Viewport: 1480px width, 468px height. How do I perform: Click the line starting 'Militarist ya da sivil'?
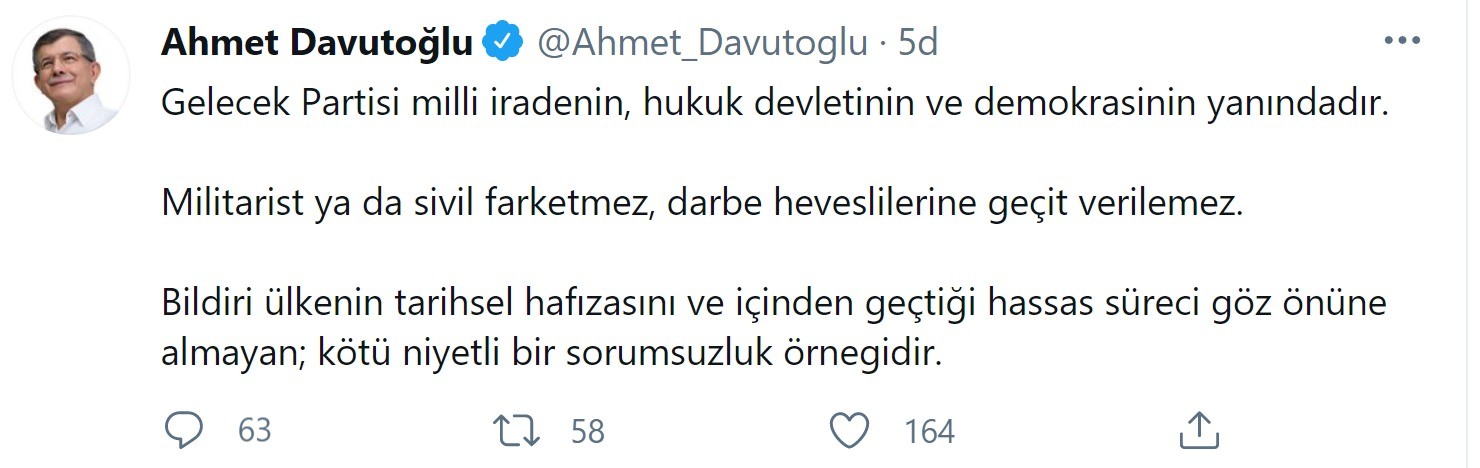pos(701,206)
